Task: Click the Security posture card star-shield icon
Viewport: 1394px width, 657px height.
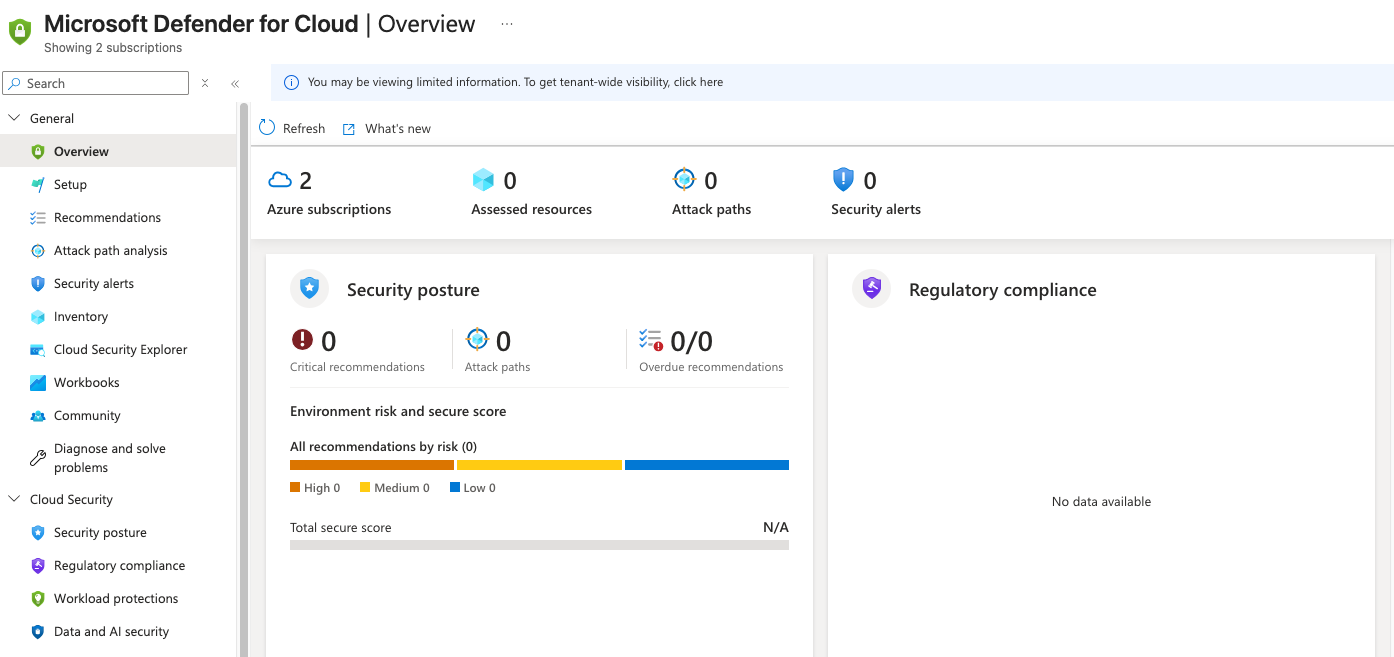Action: (x=310, y=289)
